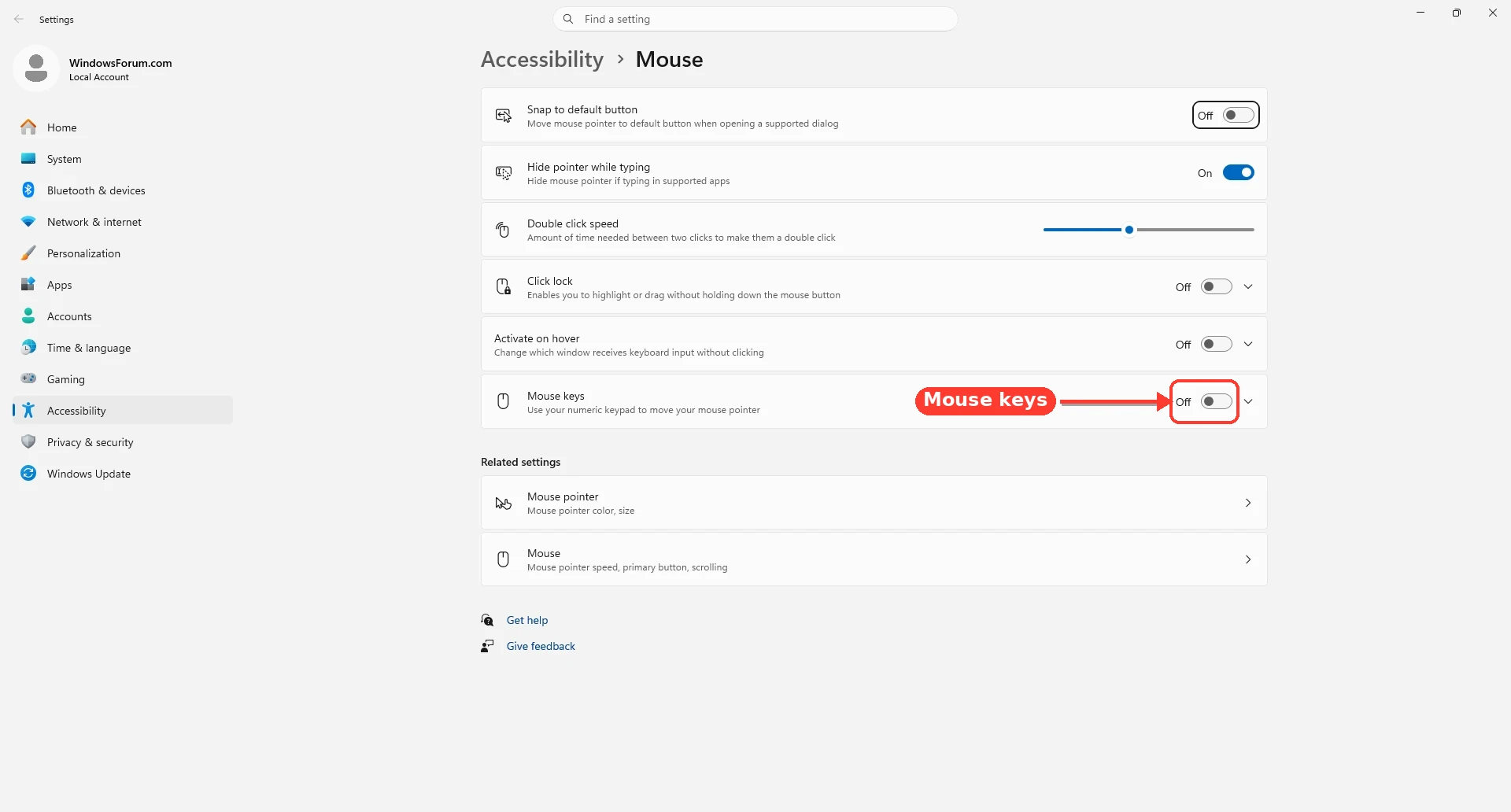Click the System monitor icon
The width and height of the screenshot is (1511, 812).
coord(28,158)
